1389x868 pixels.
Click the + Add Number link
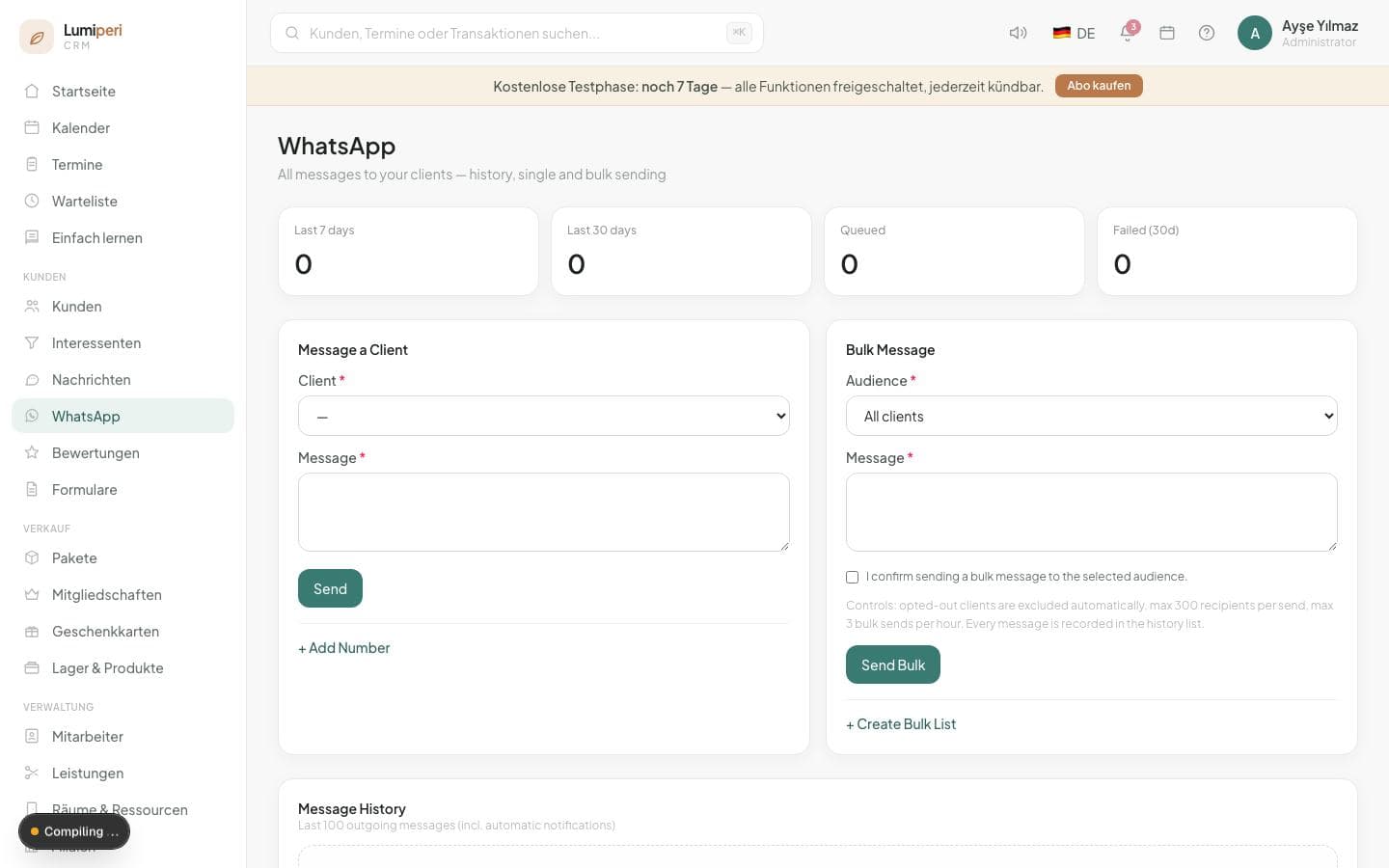(344, 648)
